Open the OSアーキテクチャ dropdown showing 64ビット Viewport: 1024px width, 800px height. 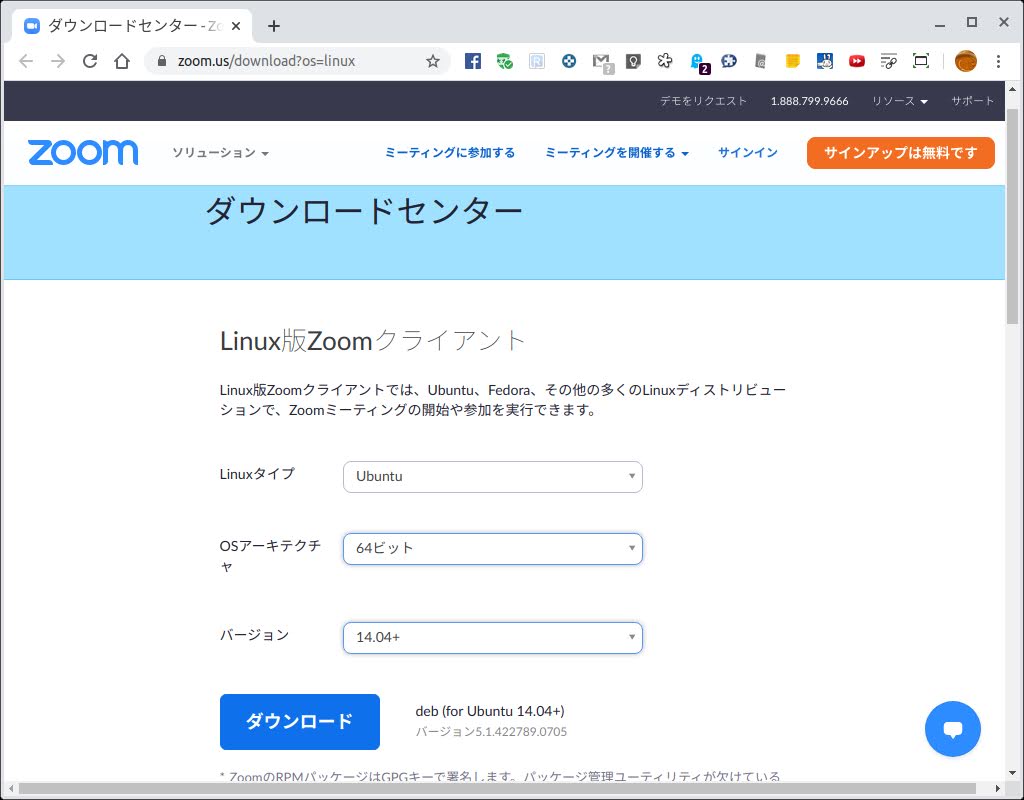tap(492, 549)
